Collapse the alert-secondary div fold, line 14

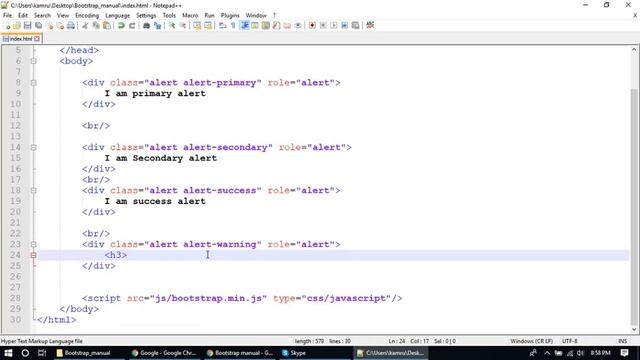click(x=33, y=147)
